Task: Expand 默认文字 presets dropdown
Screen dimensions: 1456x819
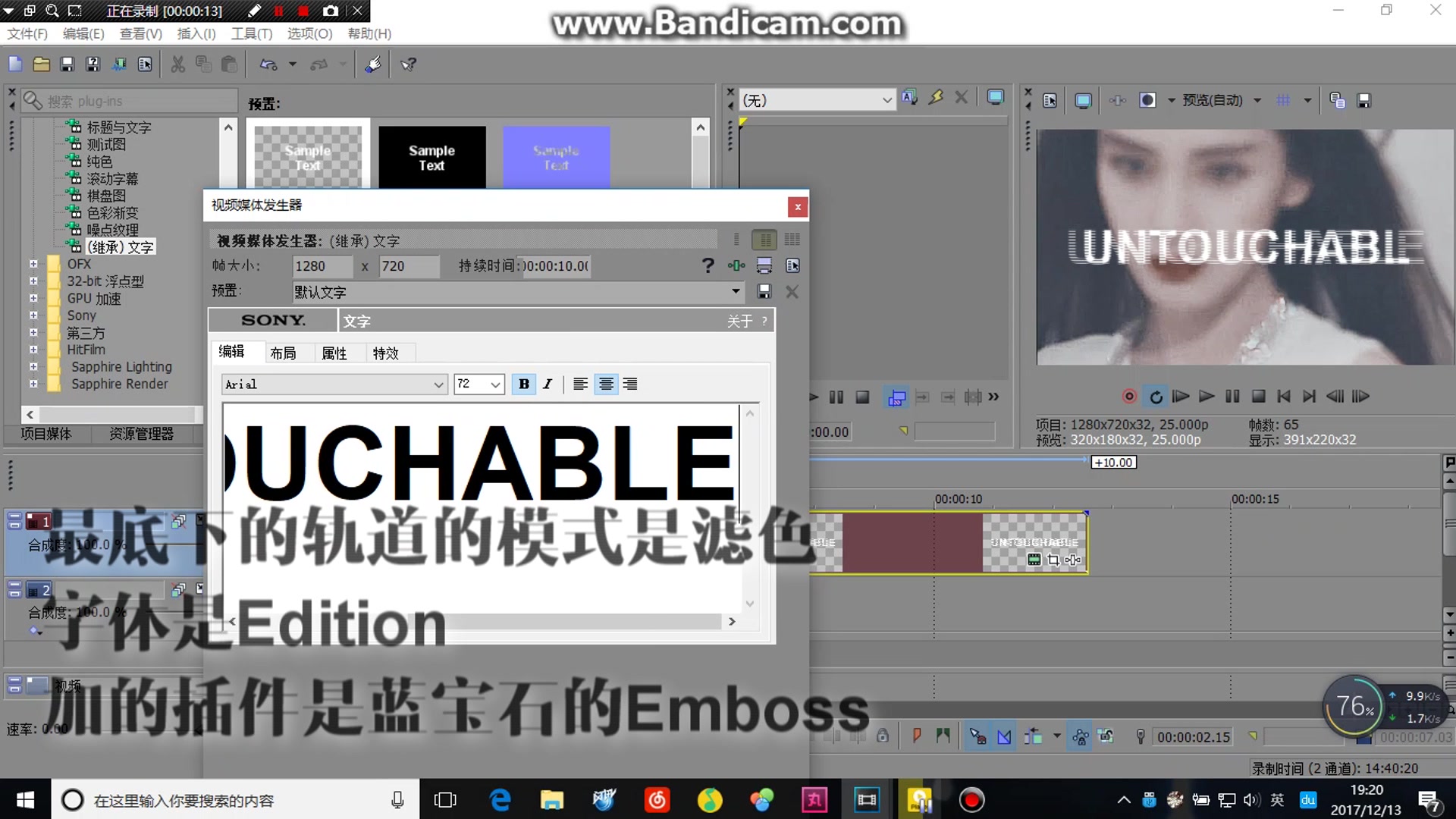Action: [x=737, y=291]
